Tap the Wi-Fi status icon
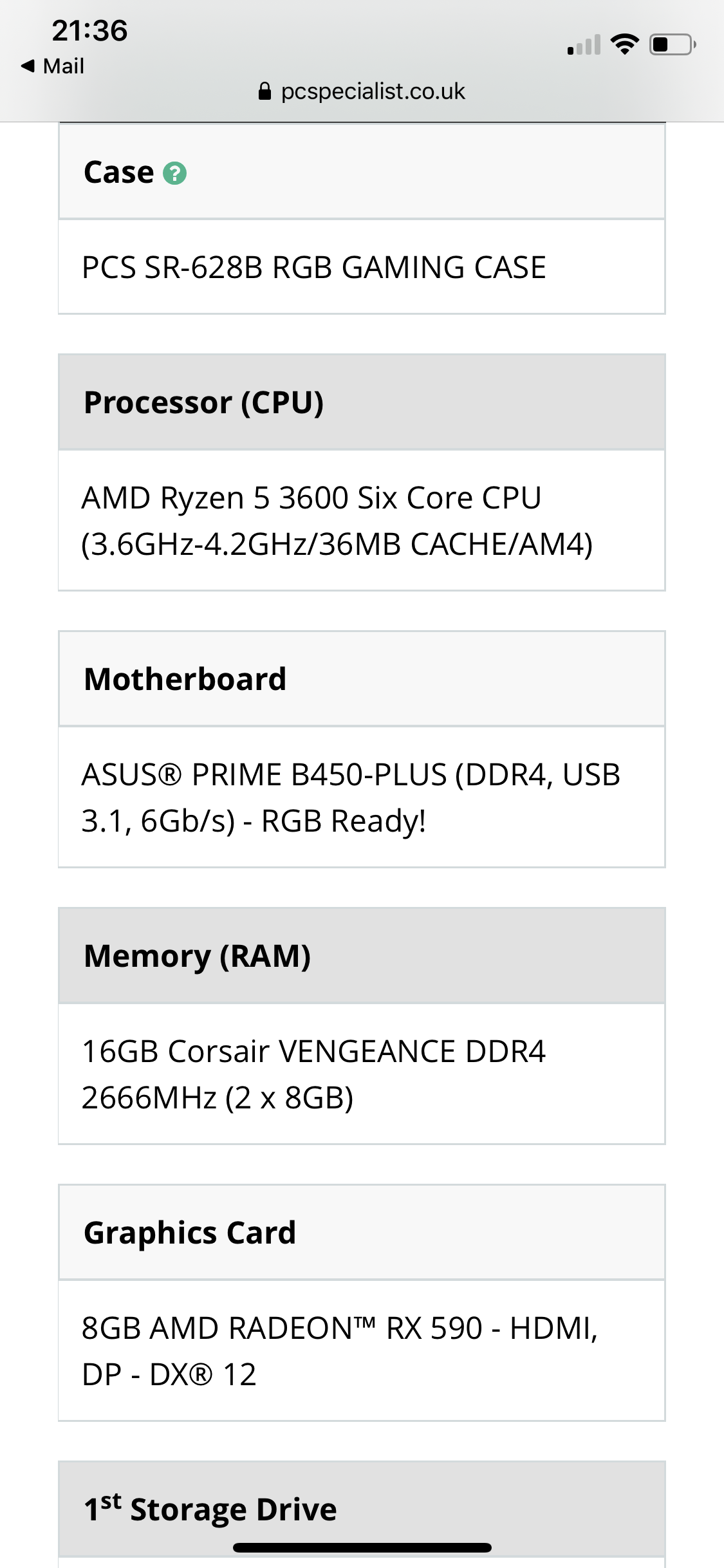This screenshot has height=1568, width=724. click(624, 44)
